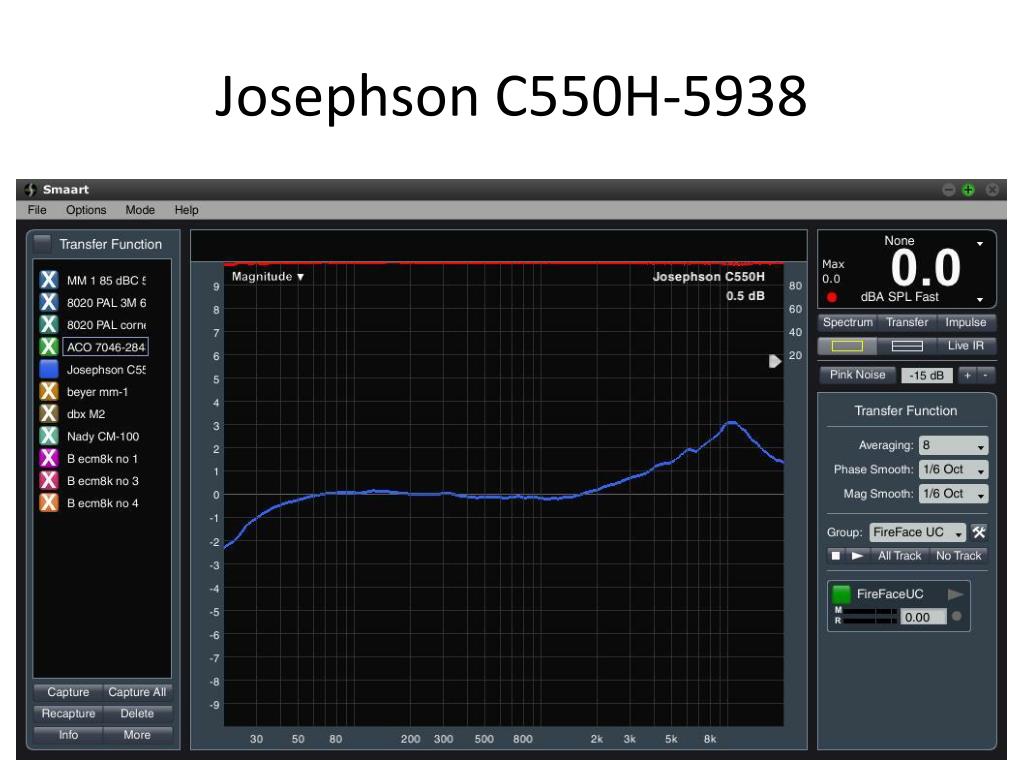Viewport: 1024px width, 768px height.
Task: Click the red SPL meter clip indicator
Action: (x=831, y=297)
